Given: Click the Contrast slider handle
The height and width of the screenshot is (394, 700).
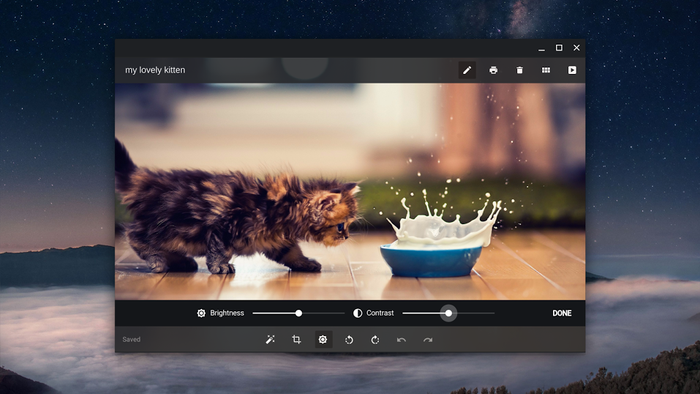Looking at the screenshot, I should point(449,313).
